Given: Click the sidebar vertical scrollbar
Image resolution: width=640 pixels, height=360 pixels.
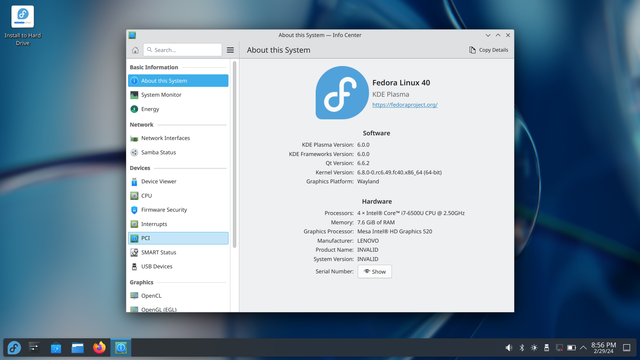Looking at the screenshot, I should 234,154.
